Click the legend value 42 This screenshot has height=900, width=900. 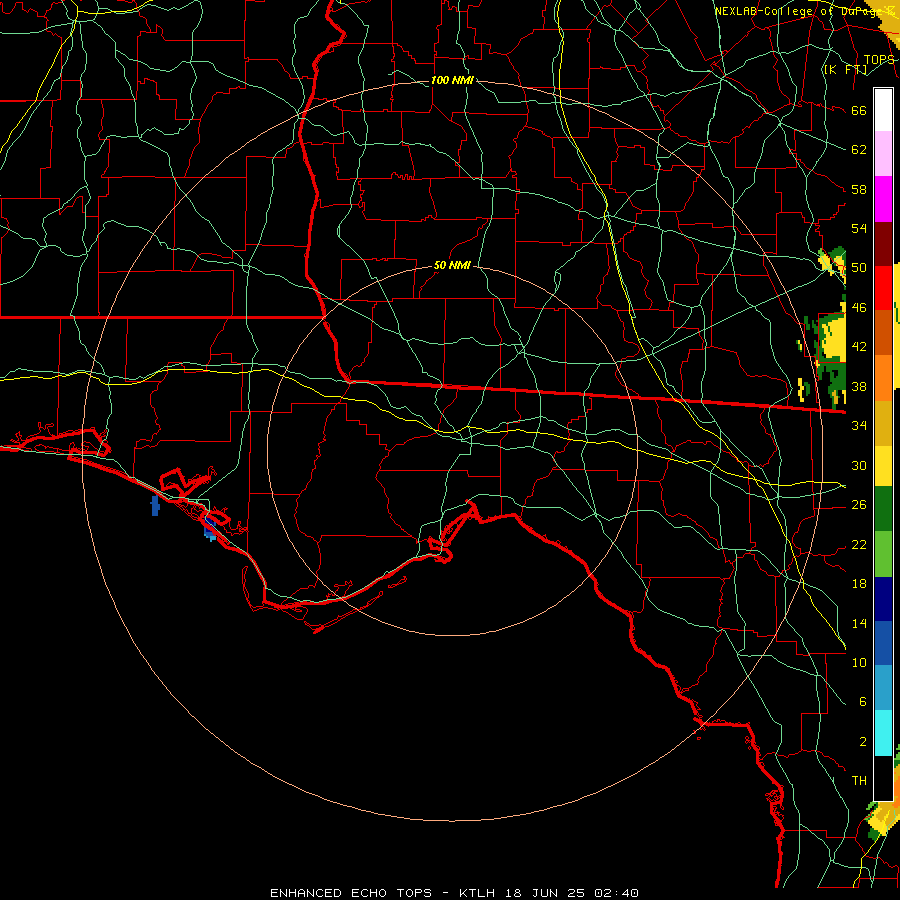859,347
